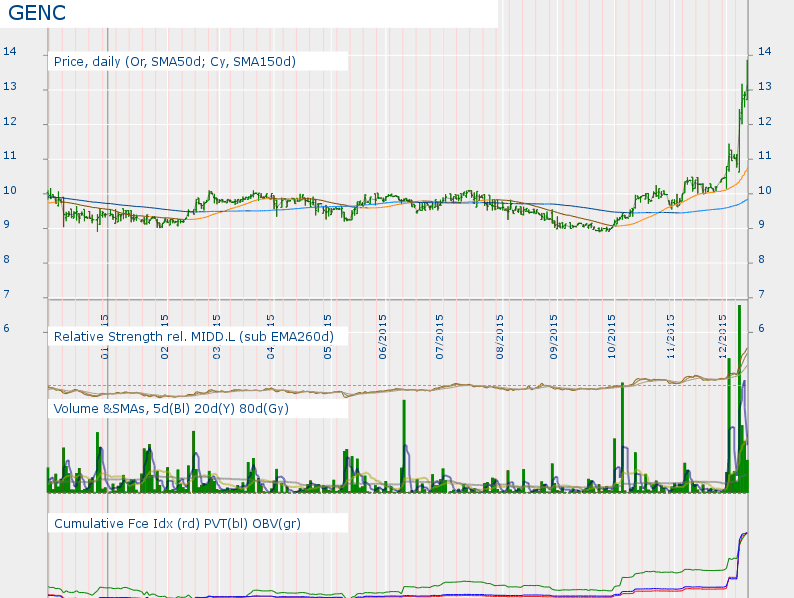Pick the 08/2015 date marker
Screen dimensions: 794x598
pos(499,338)
